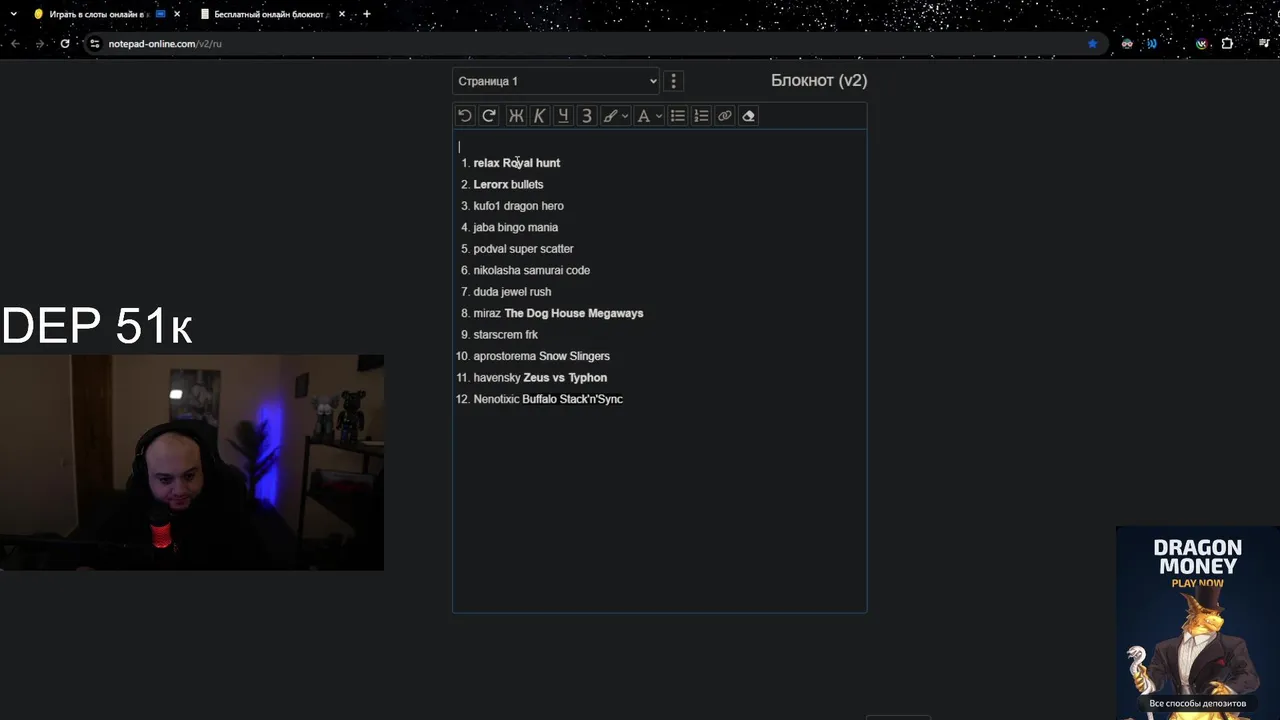Click the line kufo1 dragon hero

pyautogui.click(x=518, y=206)
